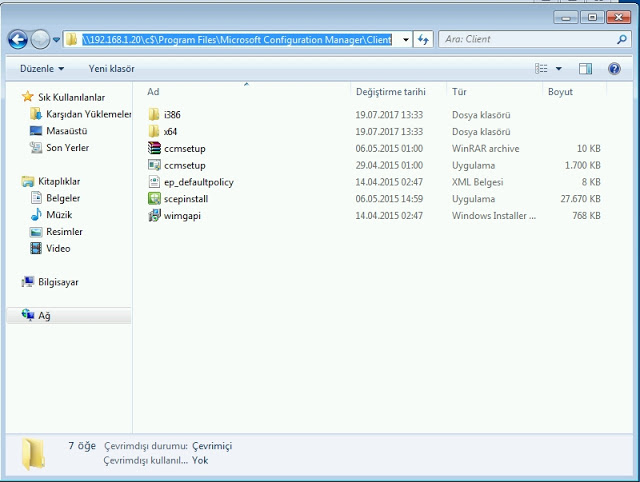
Task: Select the scepinstall application icon
Action: point(154,199)
